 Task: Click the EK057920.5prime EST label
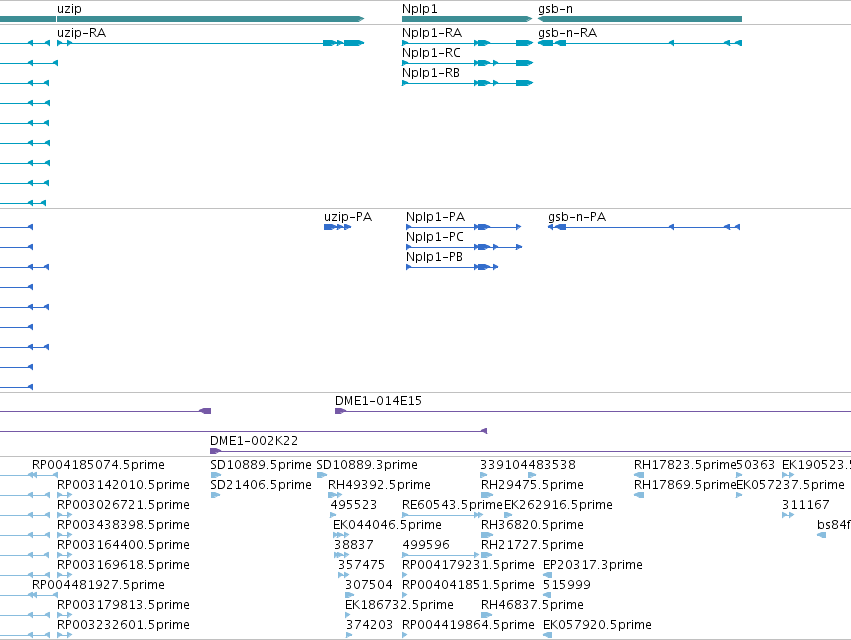pyautogui.click(x=597, y=625)
